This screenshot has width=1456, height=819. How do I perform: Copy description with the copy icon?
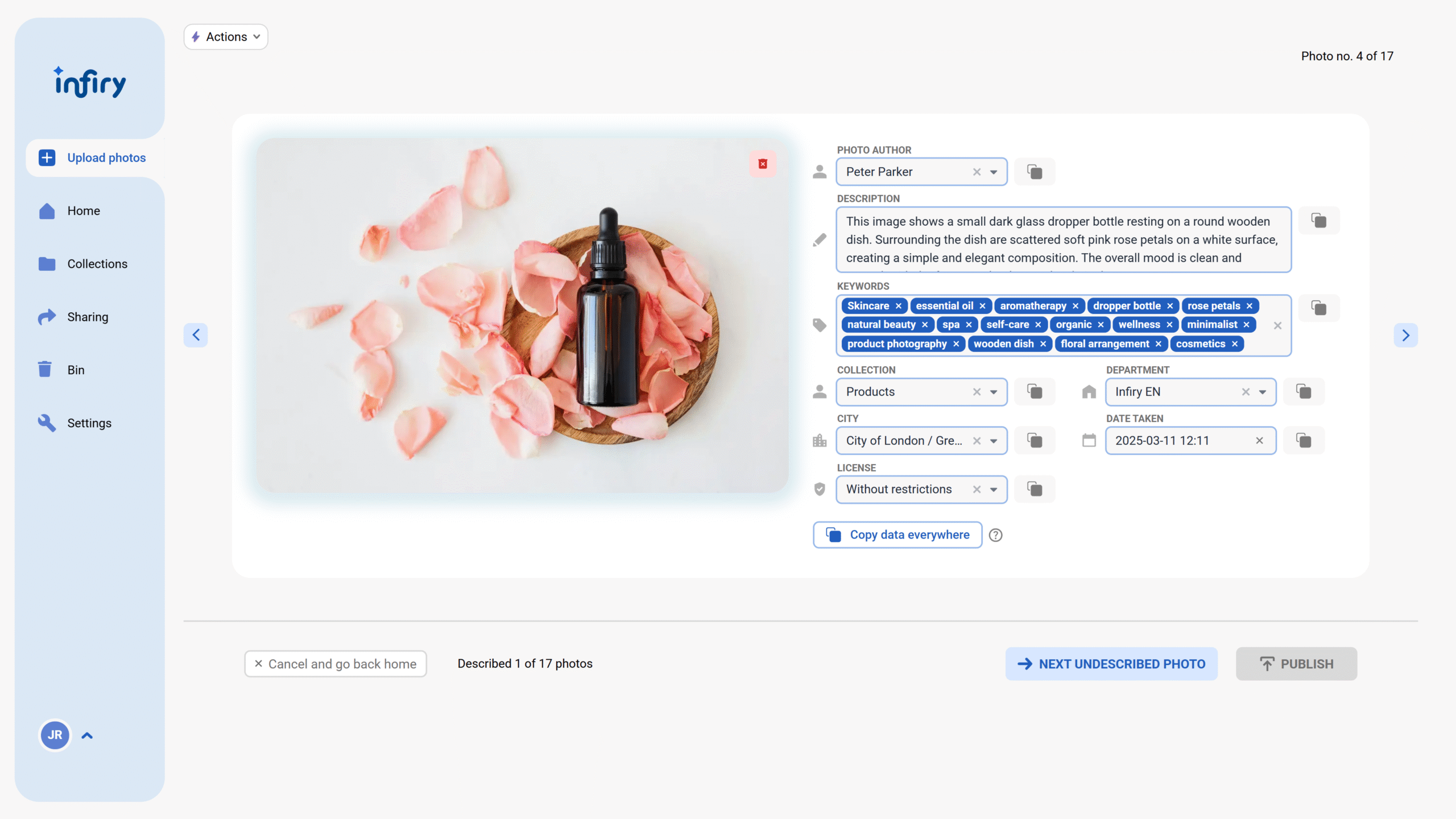coord(1319,221)
